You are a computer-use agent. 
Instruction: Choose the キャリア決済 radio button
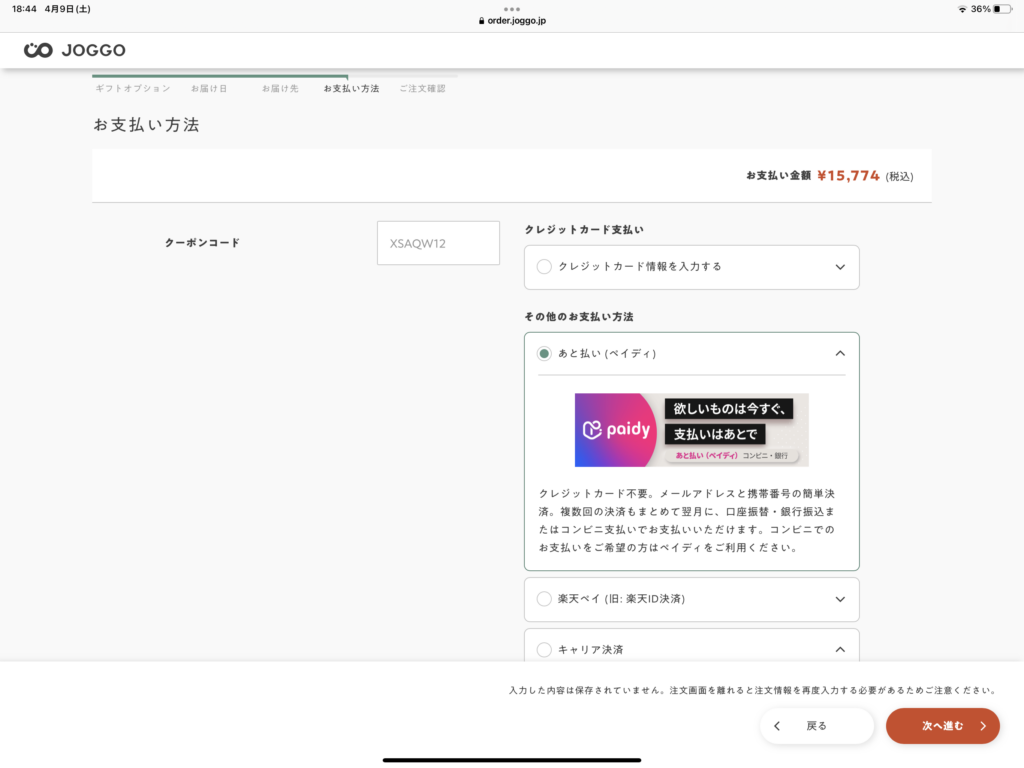544,650
